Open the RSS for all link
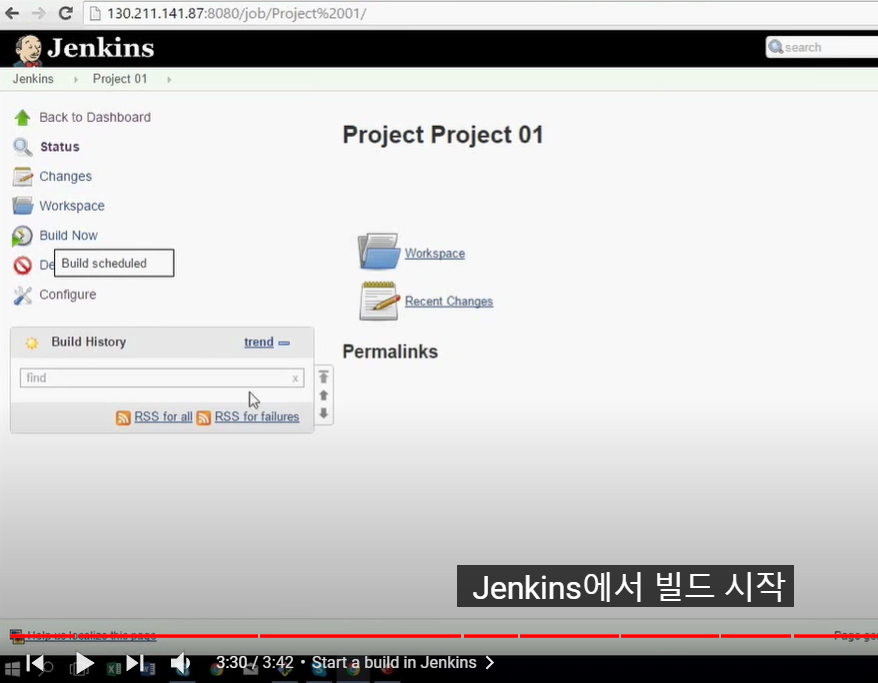 tap(163, 417)
